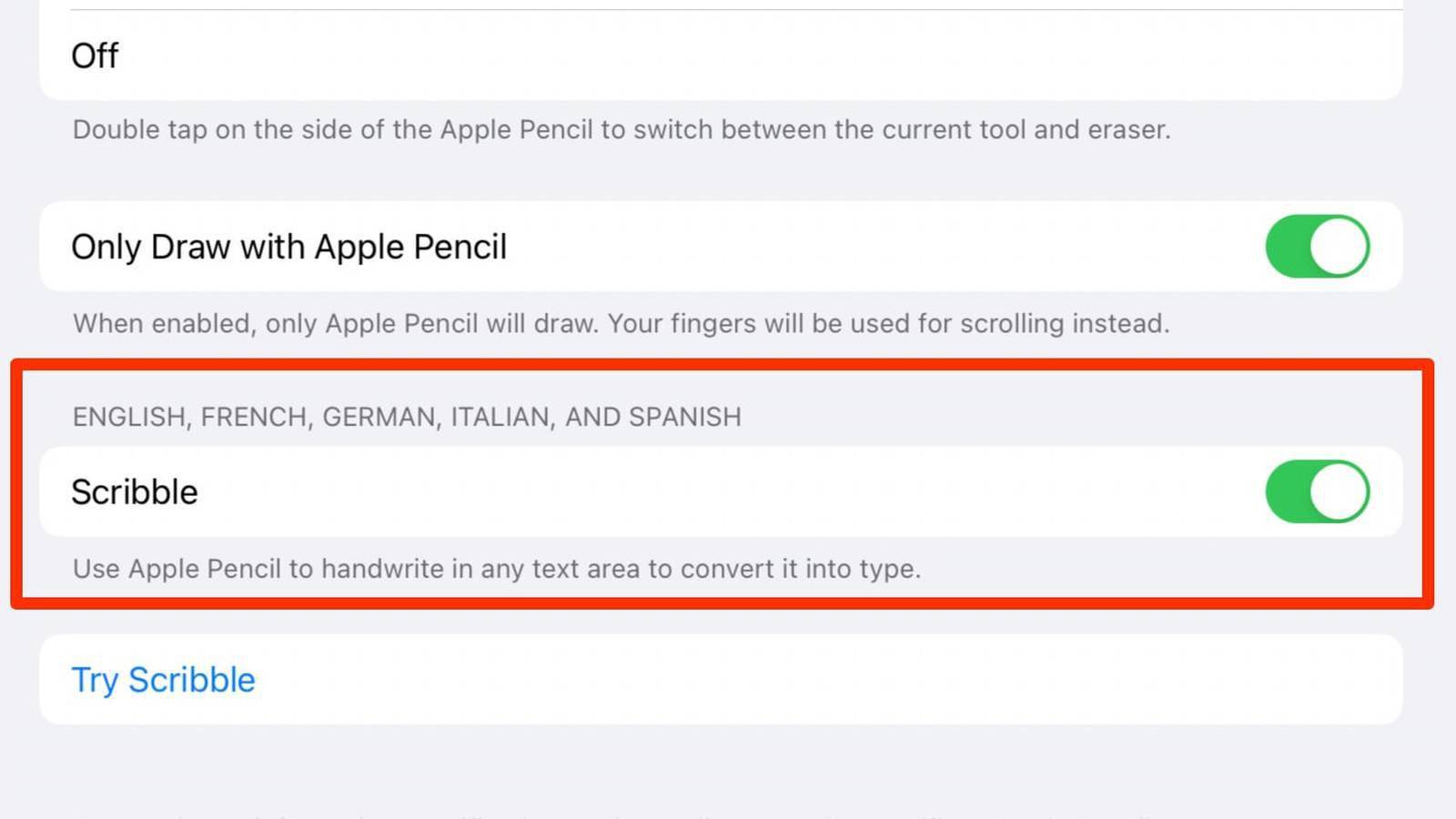Click the 'When enabled, only Apple Pencil' footnote
This screenshot has width=1456, height=819.
pos(621,323)
